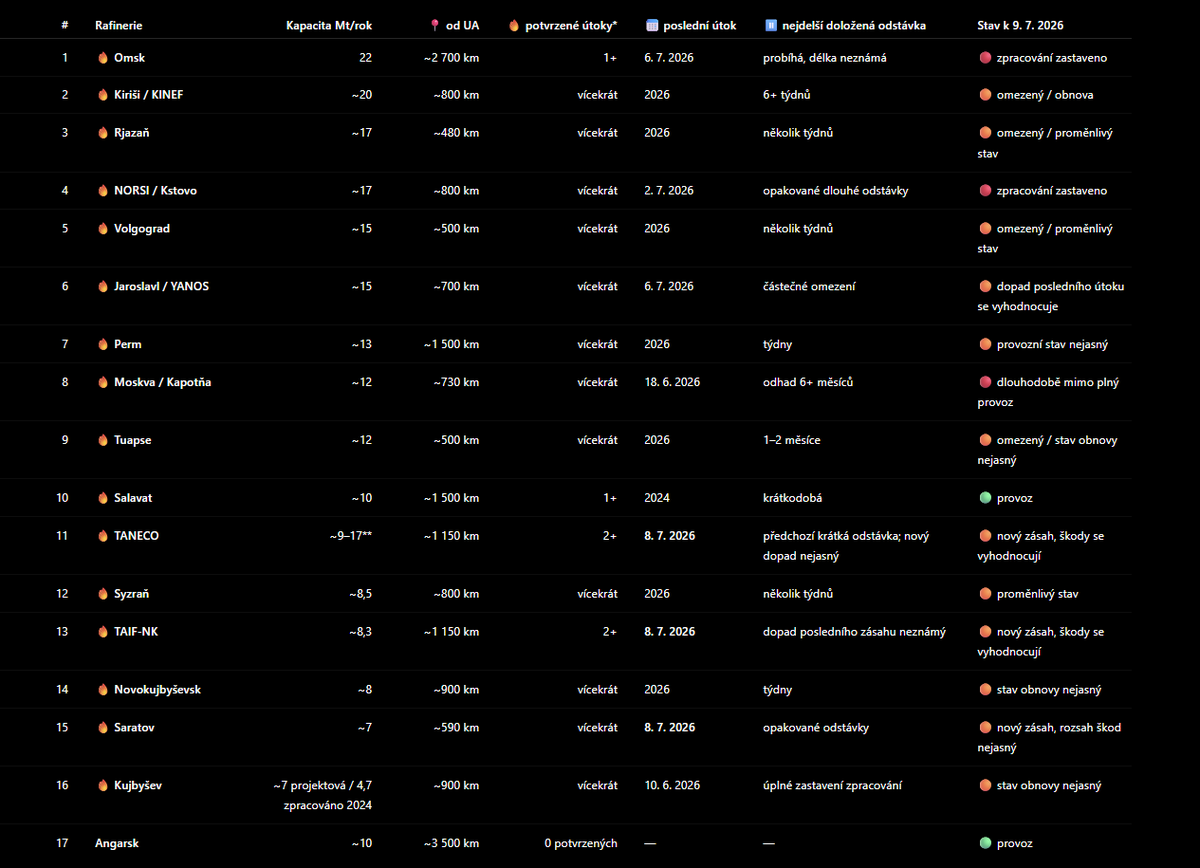The height and width of the screenshot is (868, 1200).
Task: Click the red status dot in the Omsk row
Action: pos(985,58)
